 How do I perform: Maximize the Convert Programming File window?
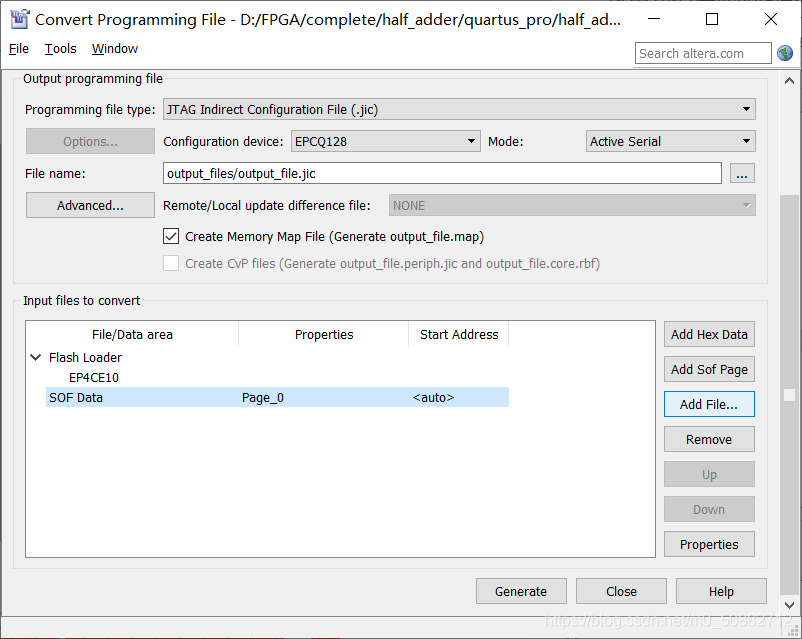(712, 19)
